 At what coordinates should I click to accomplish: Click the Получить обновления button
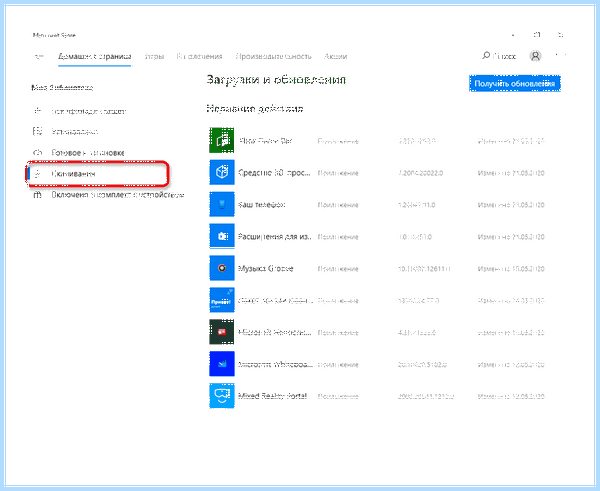[x=515, y=83]
